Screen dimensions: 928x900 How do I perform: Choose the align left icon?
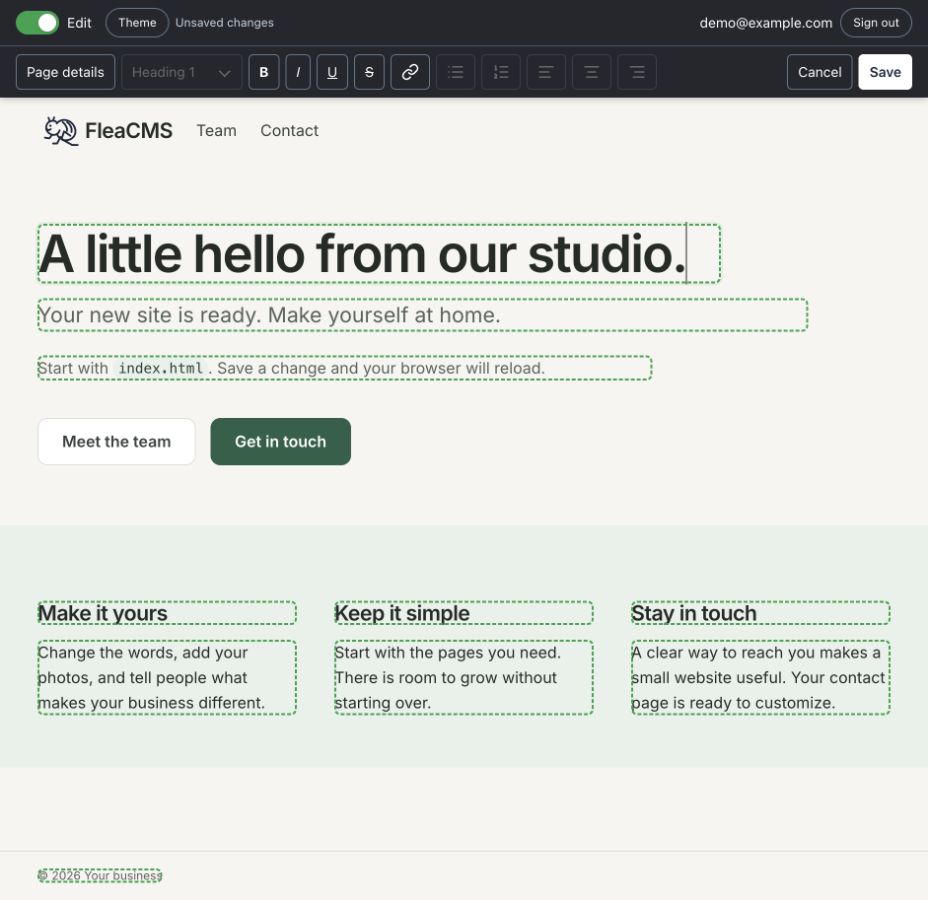pos(546,72)
